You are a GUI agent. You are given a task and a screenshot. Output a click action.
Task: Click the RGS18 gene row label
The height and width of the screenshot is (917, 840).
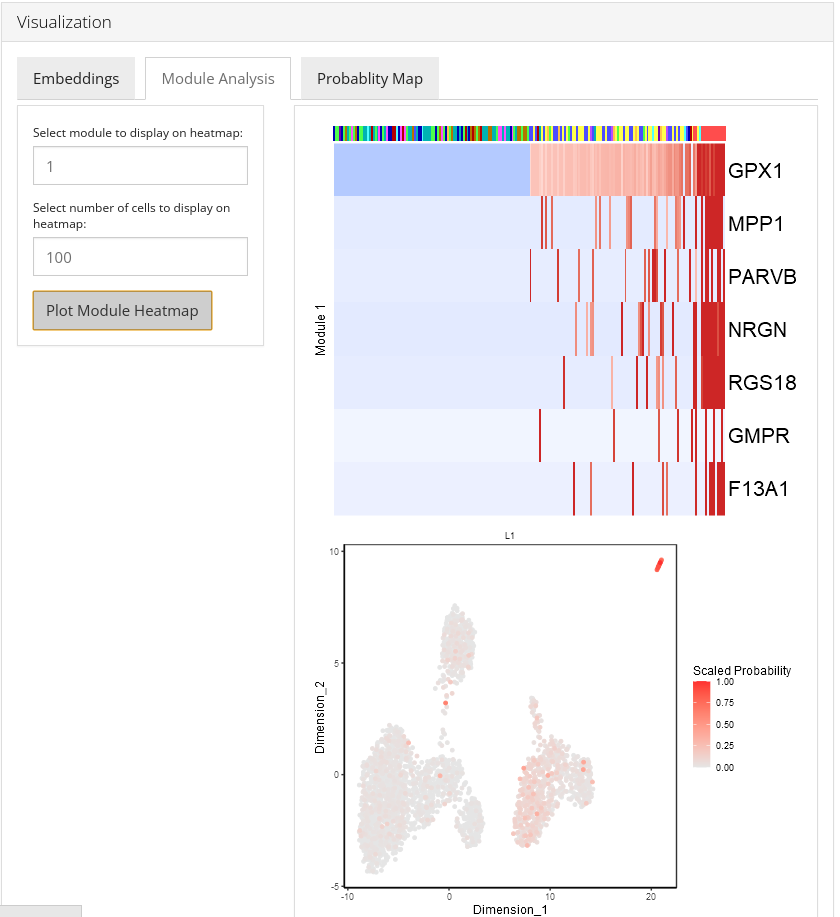(x=760, y=382)
